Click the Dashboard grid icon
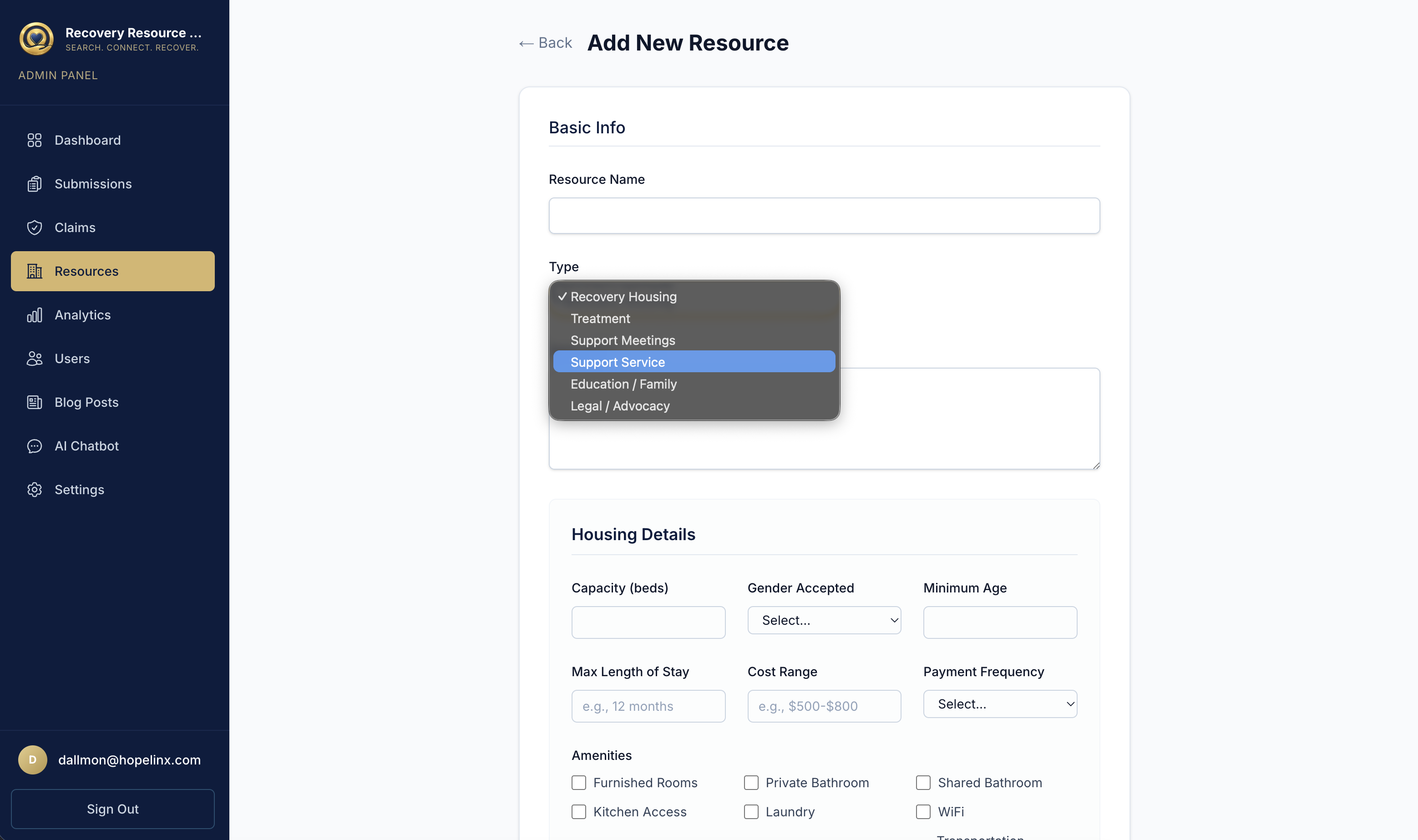This screenshot has height=840, width=1418. click(x=35, y=140)
